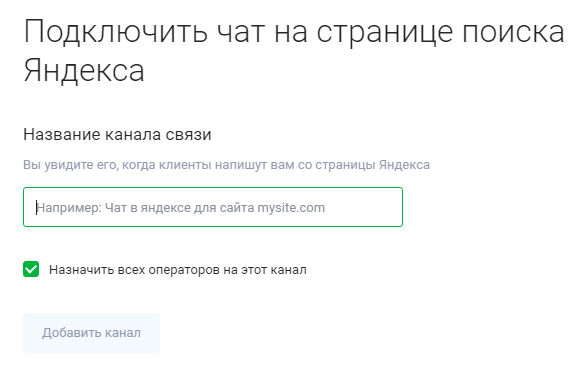Click the 'Название канала связи' label

117,135
